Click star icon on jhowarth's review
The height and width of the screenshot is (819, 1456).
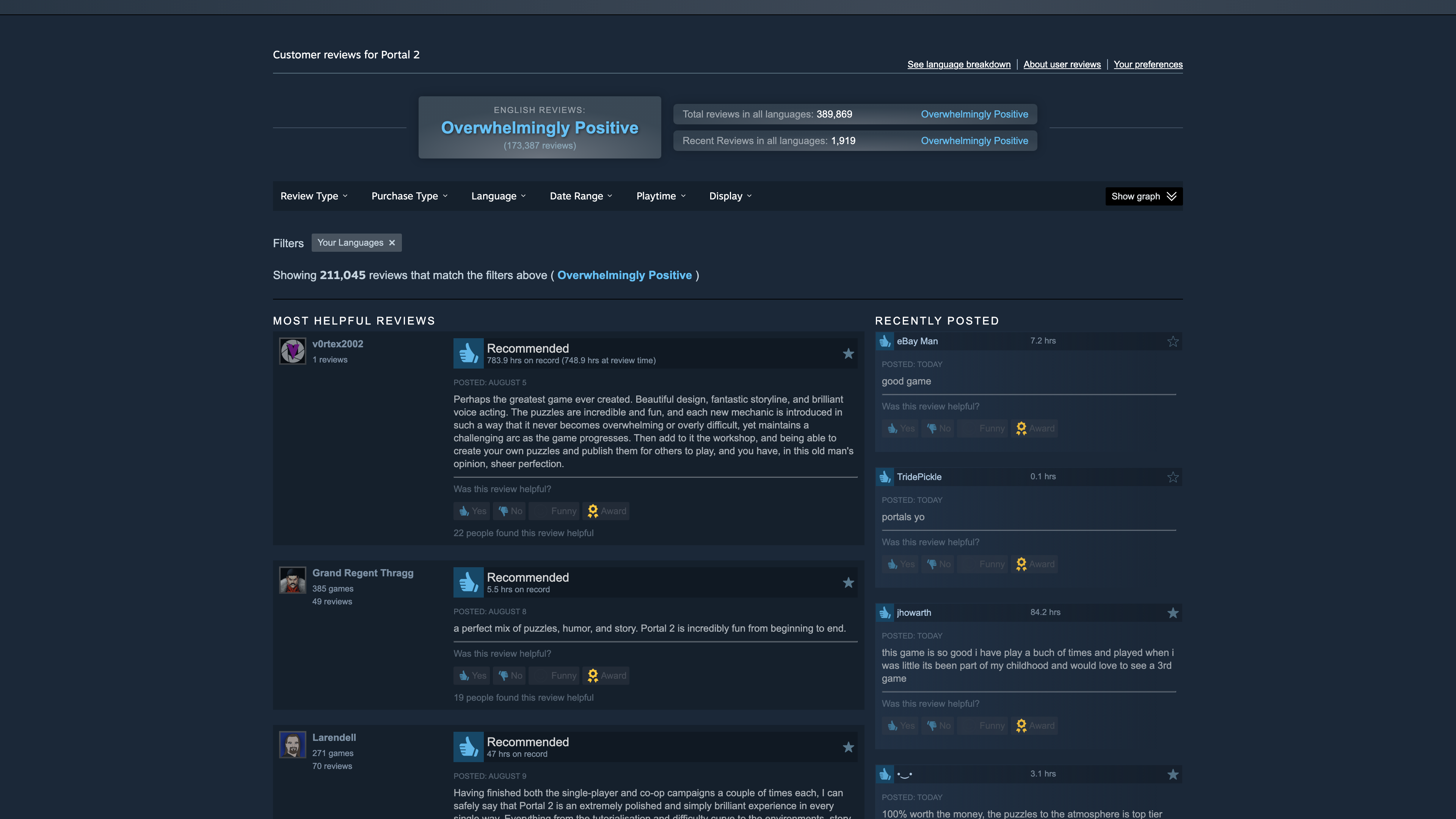click(1173, 613)
